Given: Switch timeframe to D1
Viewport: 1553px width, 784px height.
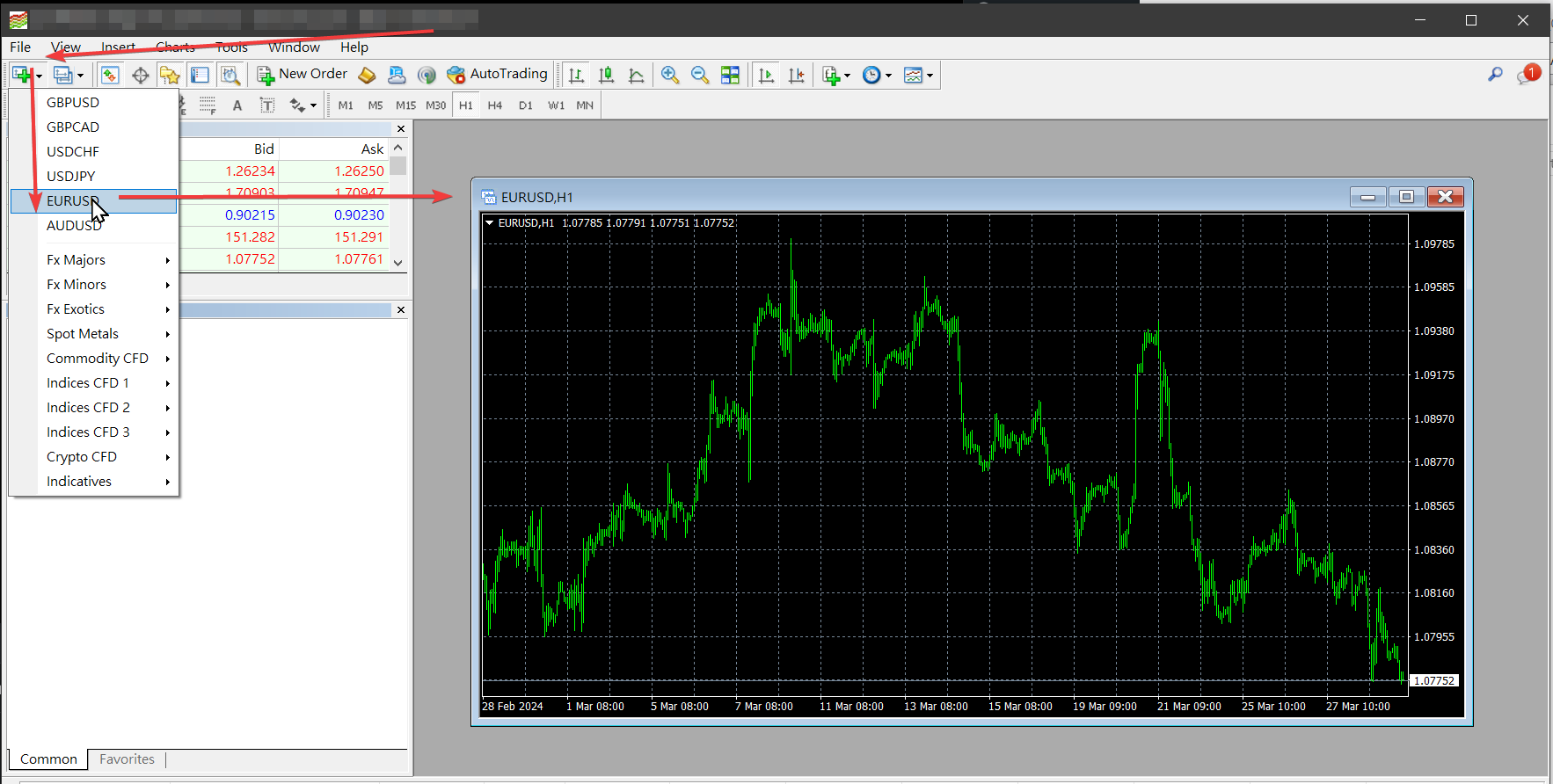Looking at the screenshot, I should pyautogui.click(x=526, y=105).
